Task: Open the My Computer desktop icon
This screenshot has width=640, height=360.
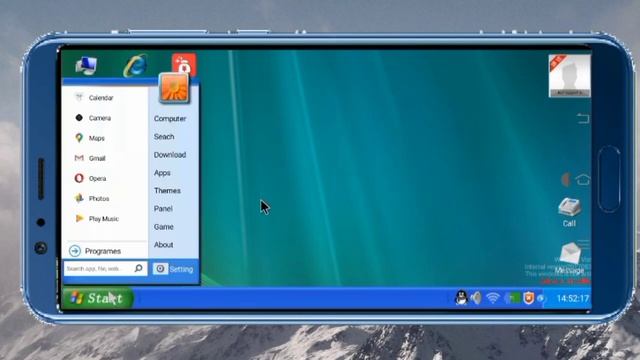Action: (86, 66)
